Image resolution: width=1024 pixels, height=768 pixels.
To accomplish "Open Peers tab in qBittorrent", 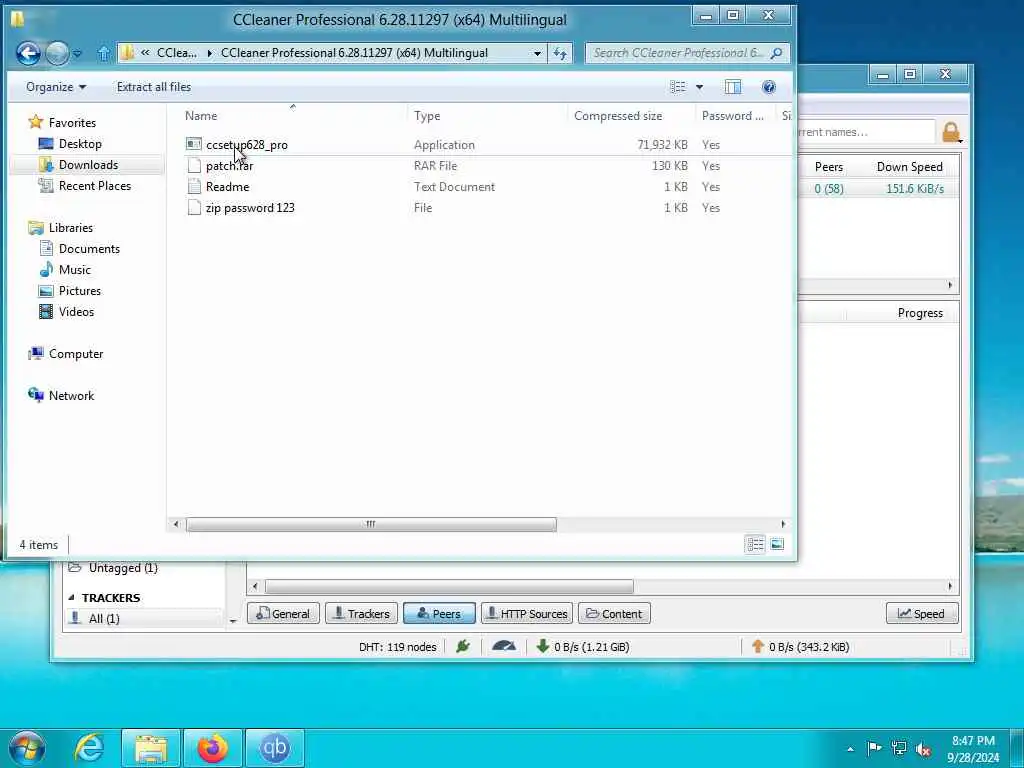I will [439, 613].
